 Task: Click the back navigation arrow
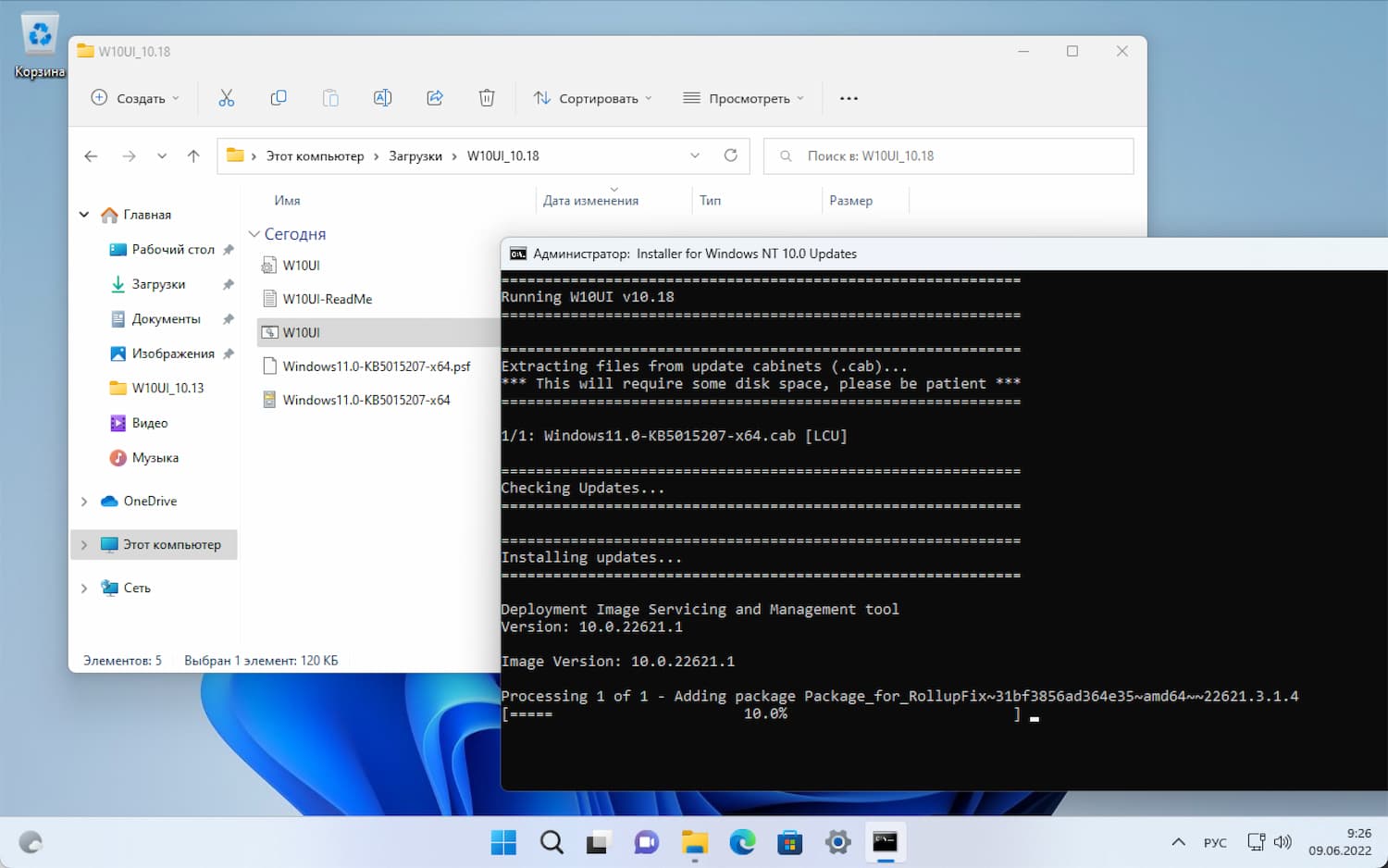pos(91,155)
